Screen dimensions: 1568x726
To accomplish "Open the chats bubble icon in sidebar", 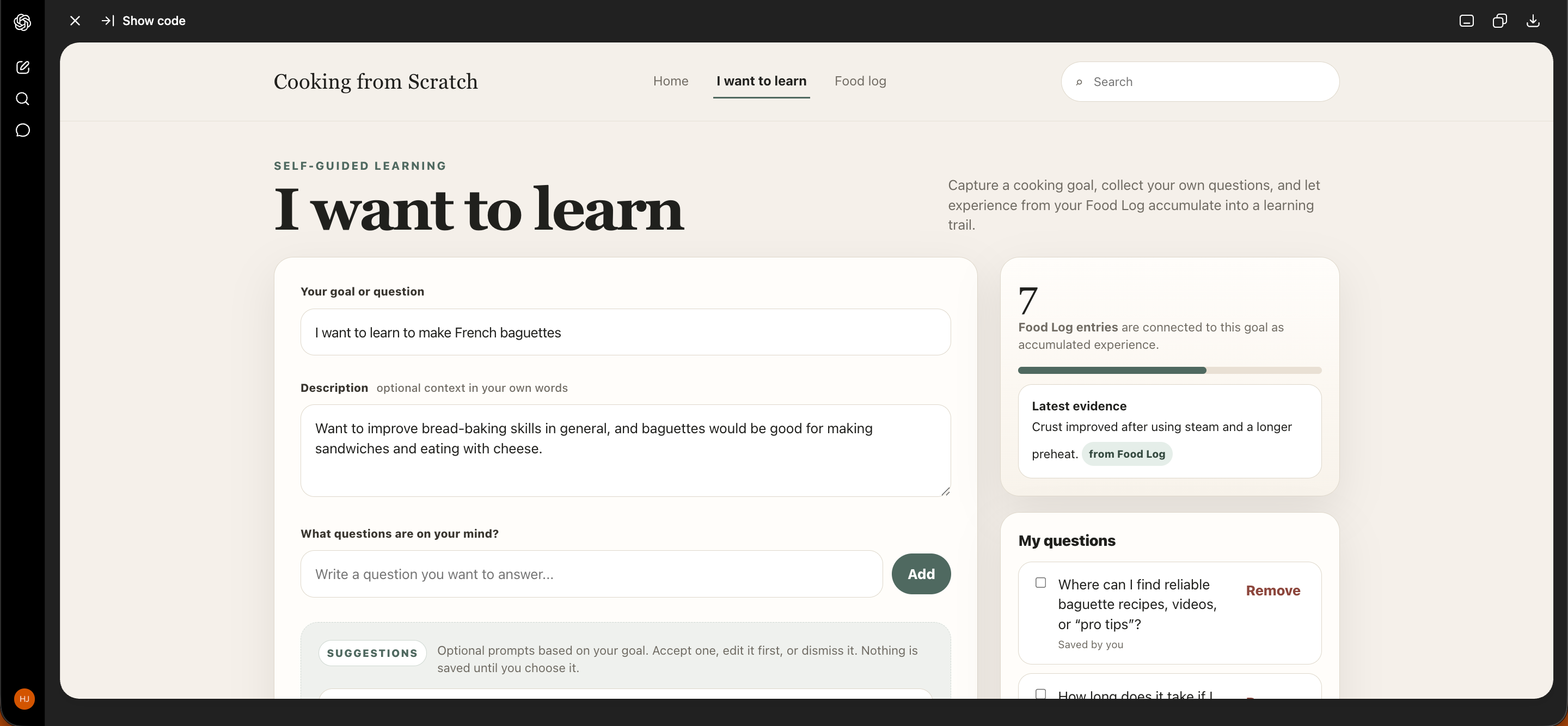I will point(22,130).
